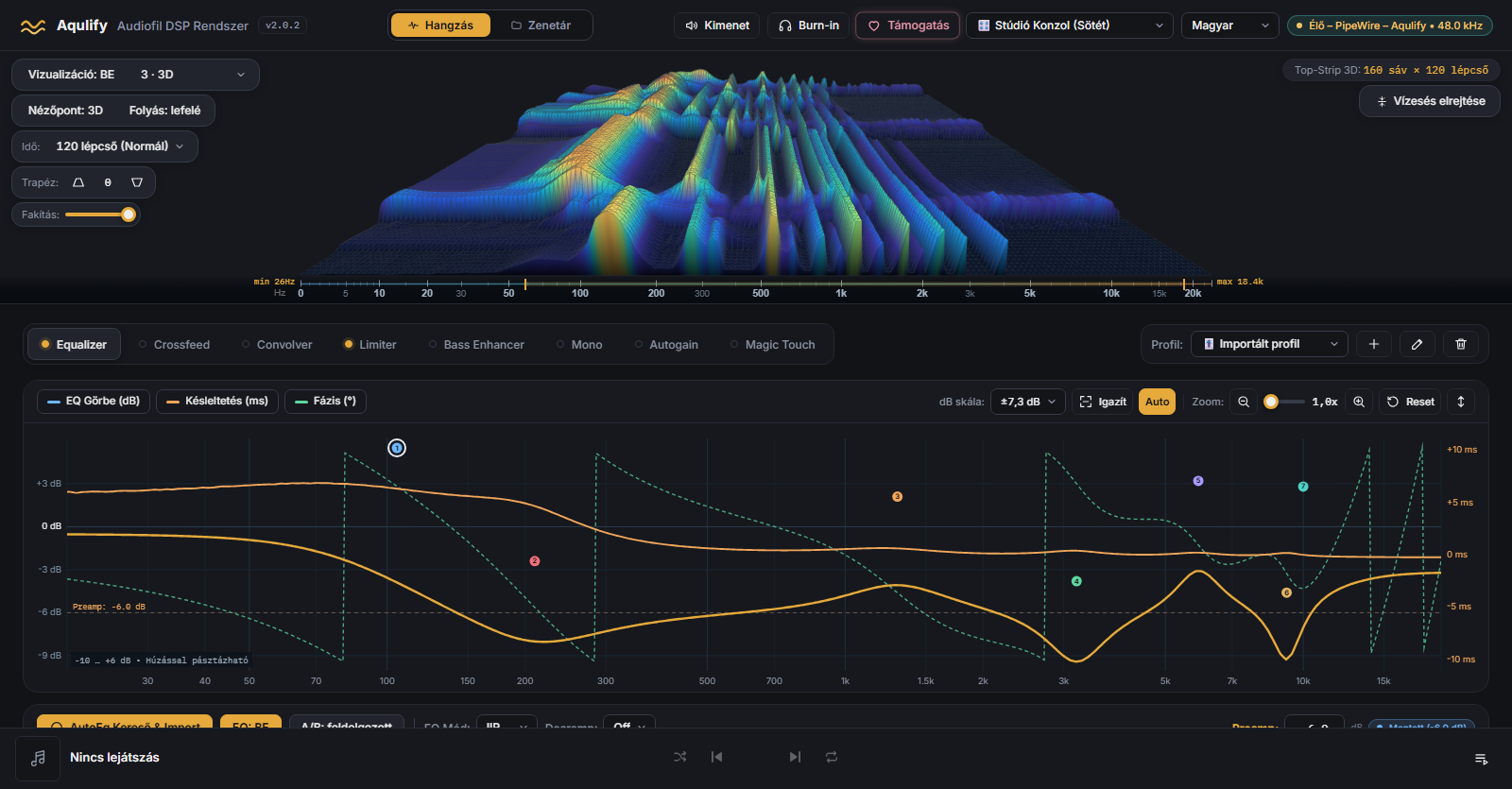Click the v2.0.2 version badge
The image size is (1512, 789).
[283, 26]
